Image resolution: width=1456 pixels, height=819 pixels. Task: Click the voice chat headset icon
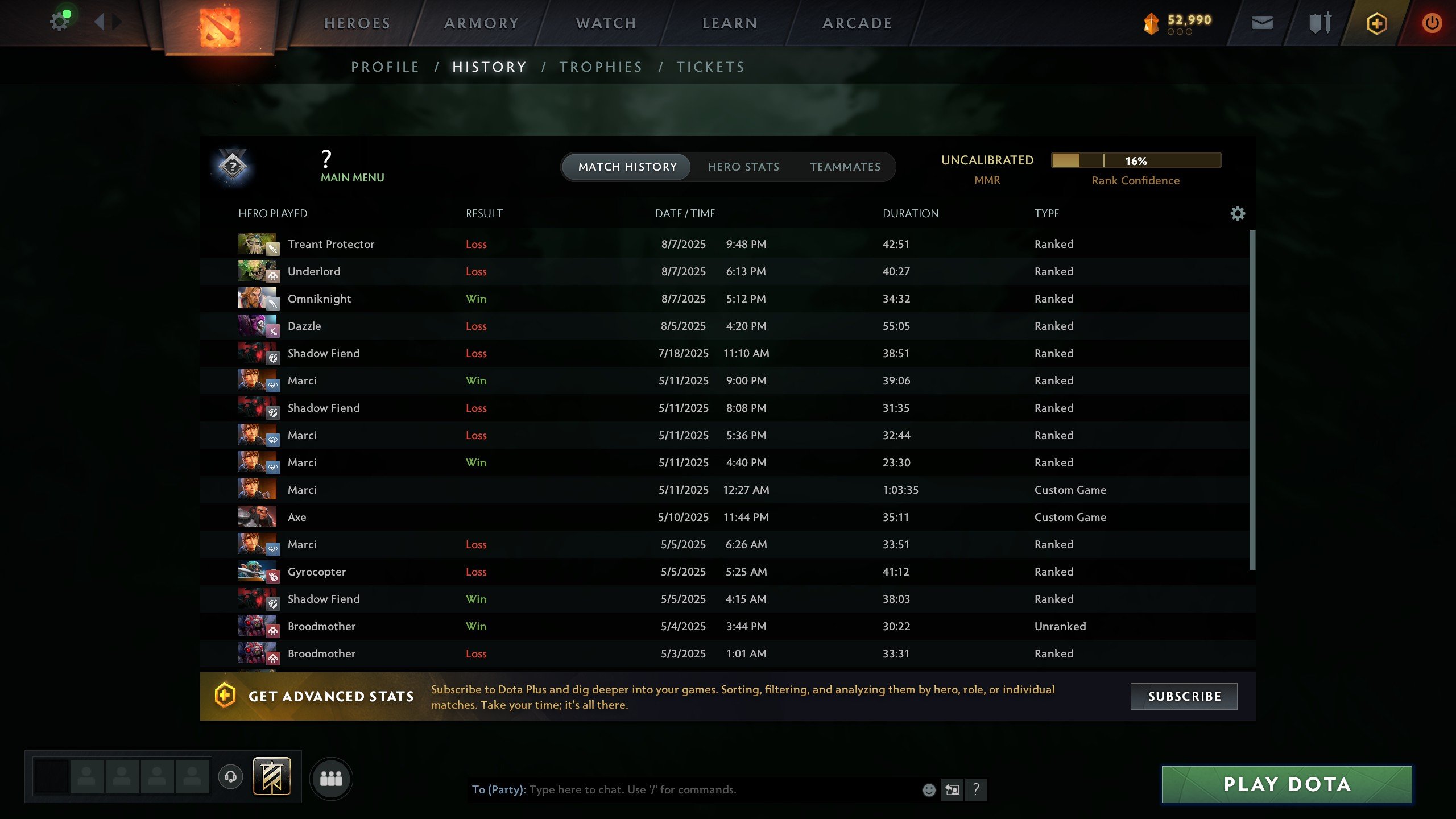pos(230,776)
